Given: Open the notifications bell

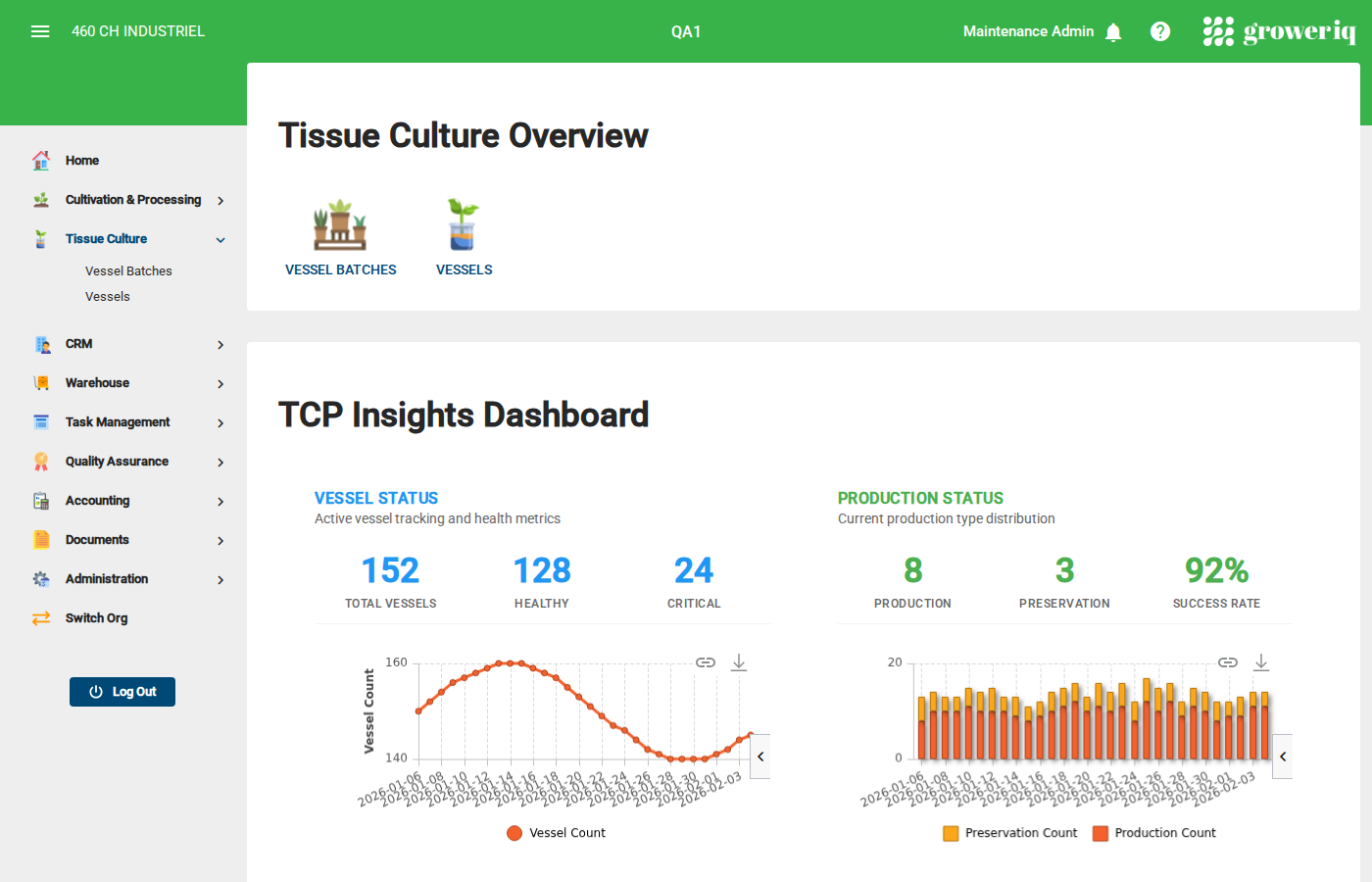Looking at the screenshot, I should pyautogui.click(x=1113, y=31).
